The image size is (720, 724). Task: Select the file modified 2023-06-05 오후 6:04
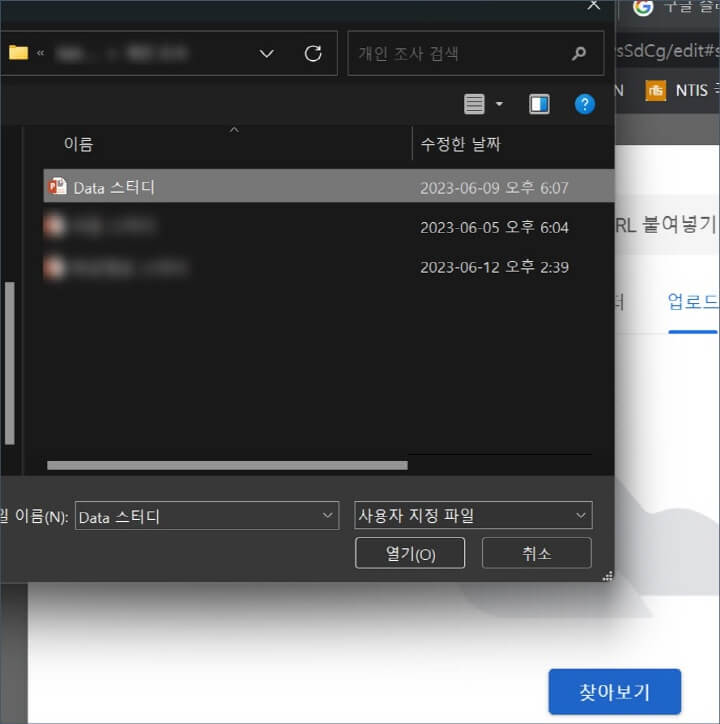point(329,227)
